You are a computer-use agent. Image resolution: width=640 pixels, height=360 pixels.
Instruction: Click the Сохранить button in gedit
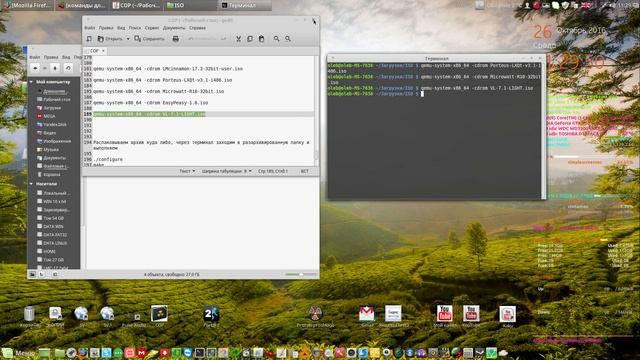coord(149,39)
